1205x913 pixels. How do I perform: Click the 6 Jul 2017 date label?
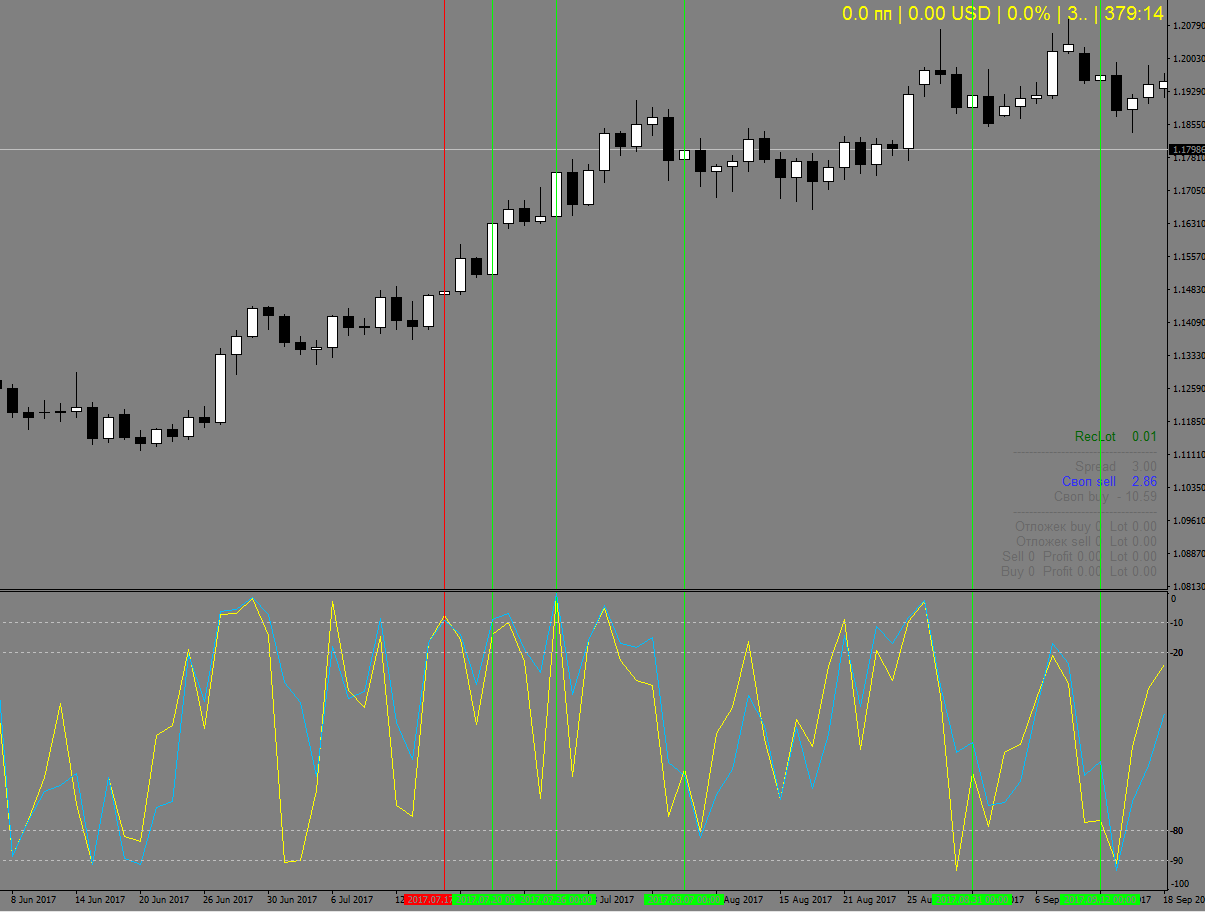tap(352, 900)
